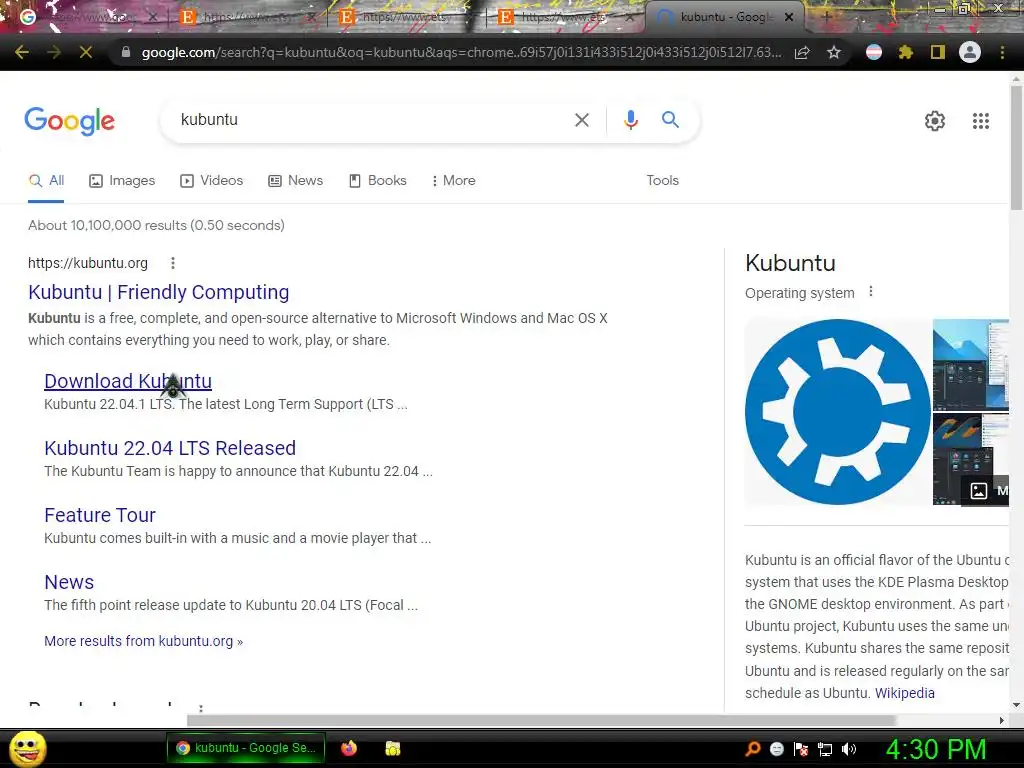Open the Google apps grid
The width and height of the screenshot is (1024, 768).
point(980,121)
